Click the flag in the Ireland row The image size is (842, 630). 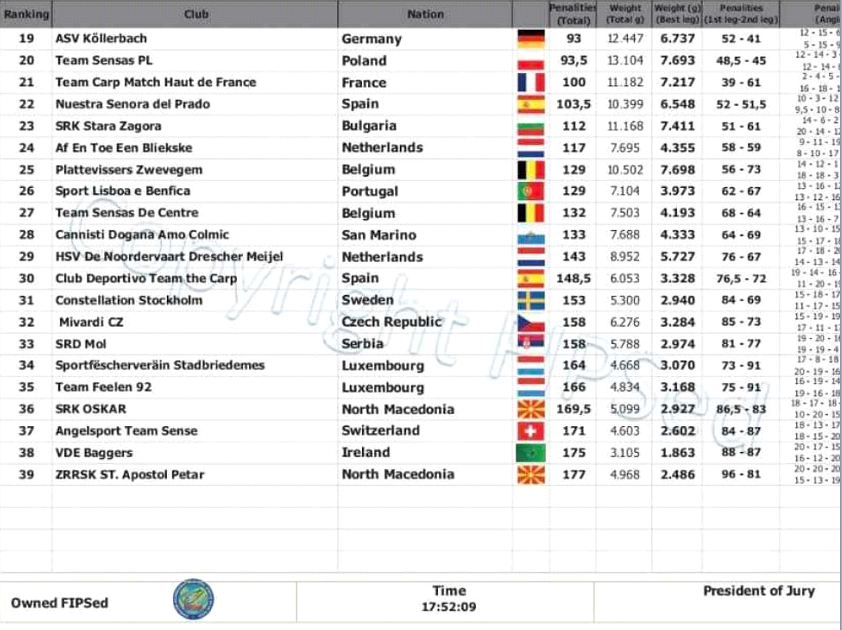pos(530,453)
